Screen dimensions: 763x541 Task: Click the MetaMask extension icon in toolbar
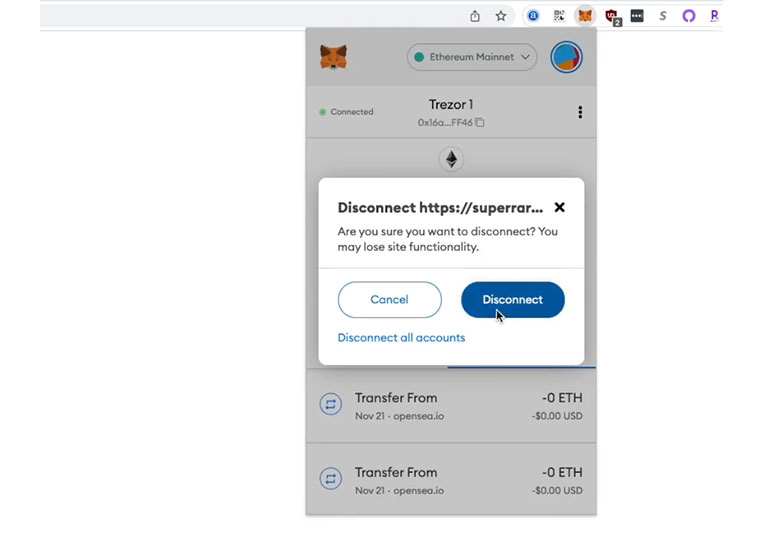click(585, 16)
